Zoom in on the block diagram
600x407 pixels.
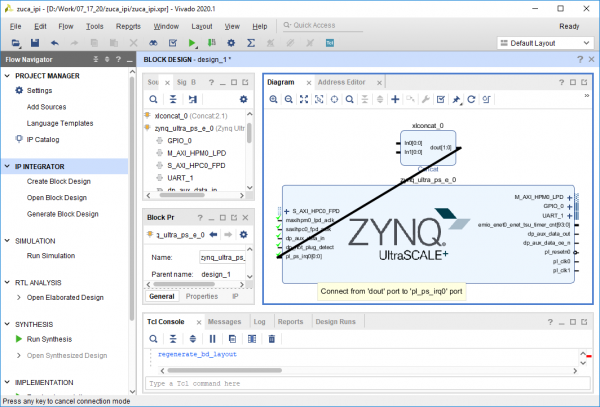(x=275, y=100)
